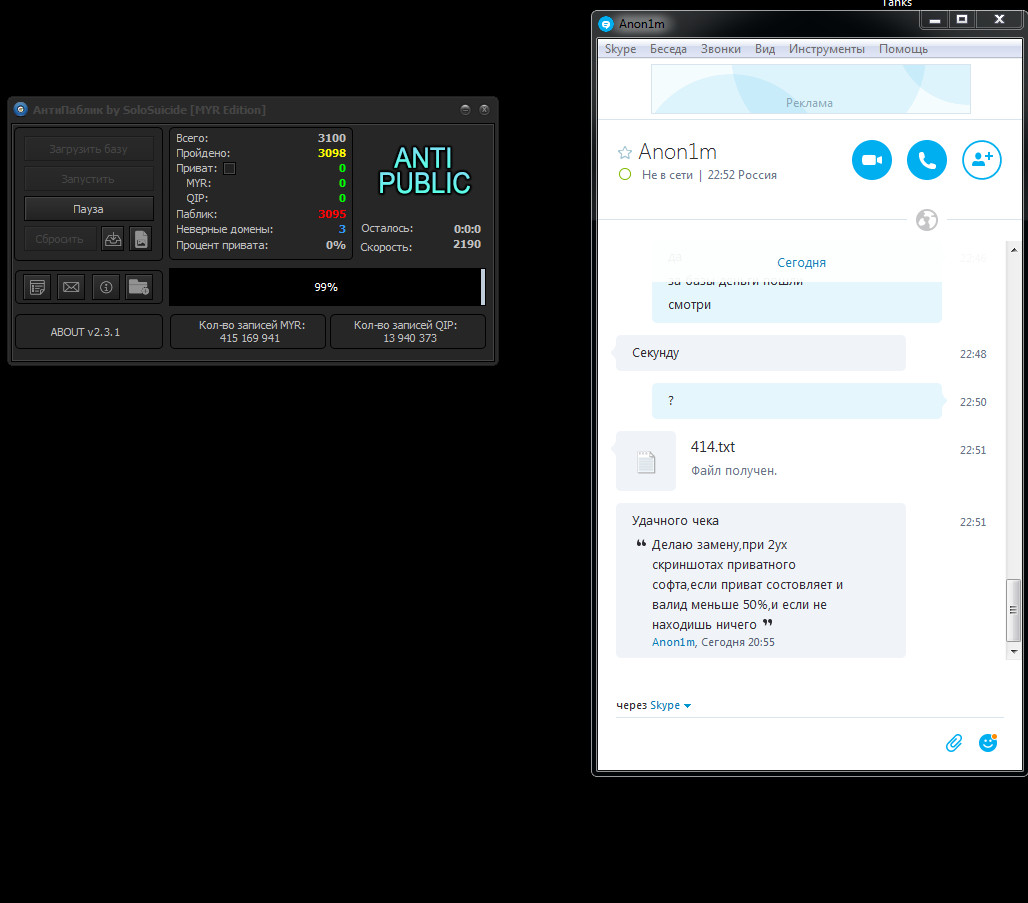Open the folder info icon in АнтиПаблик
The width and height of the screenshot is (1028, 903).
tap(139, 287)
